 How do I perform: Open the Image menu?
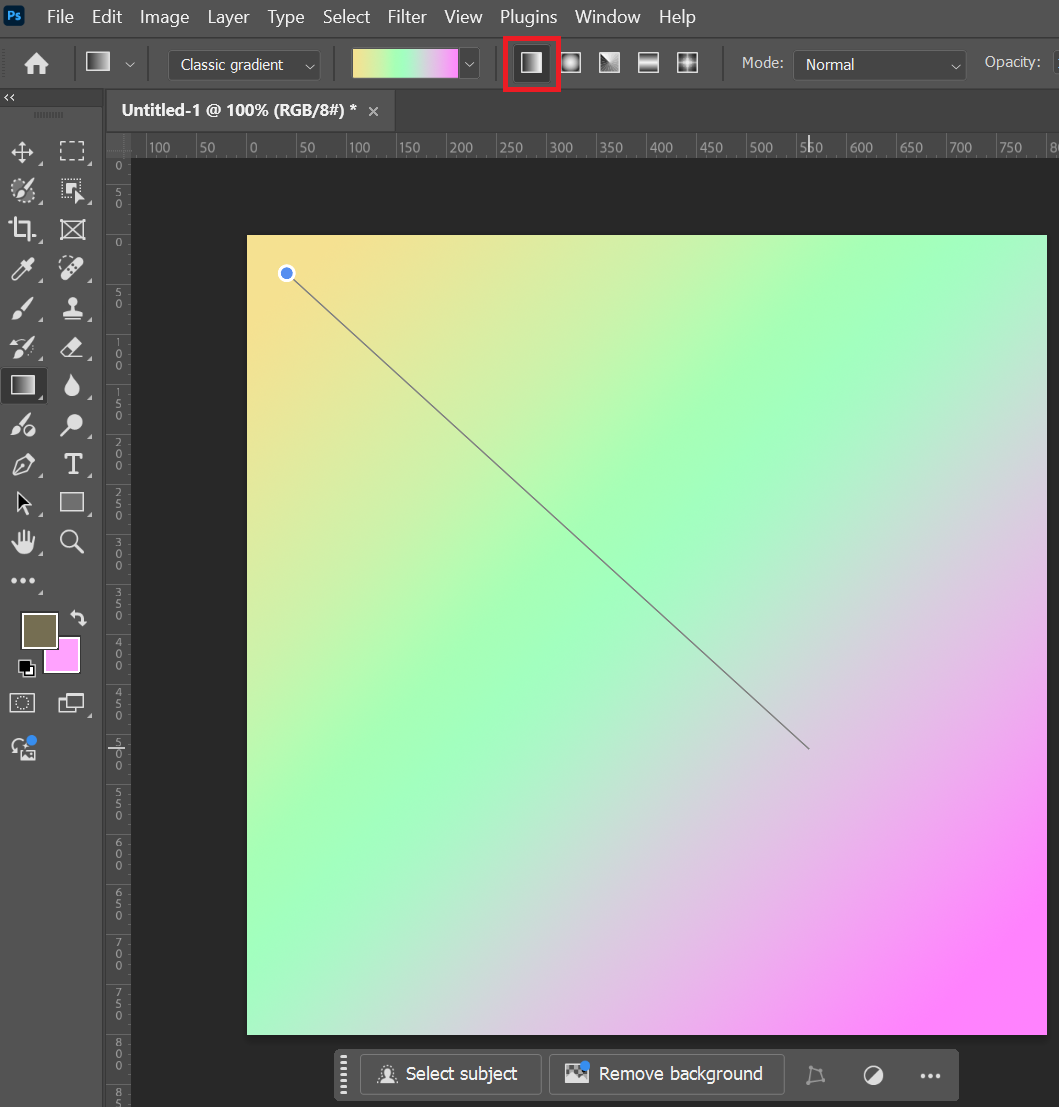click(164, 17)
